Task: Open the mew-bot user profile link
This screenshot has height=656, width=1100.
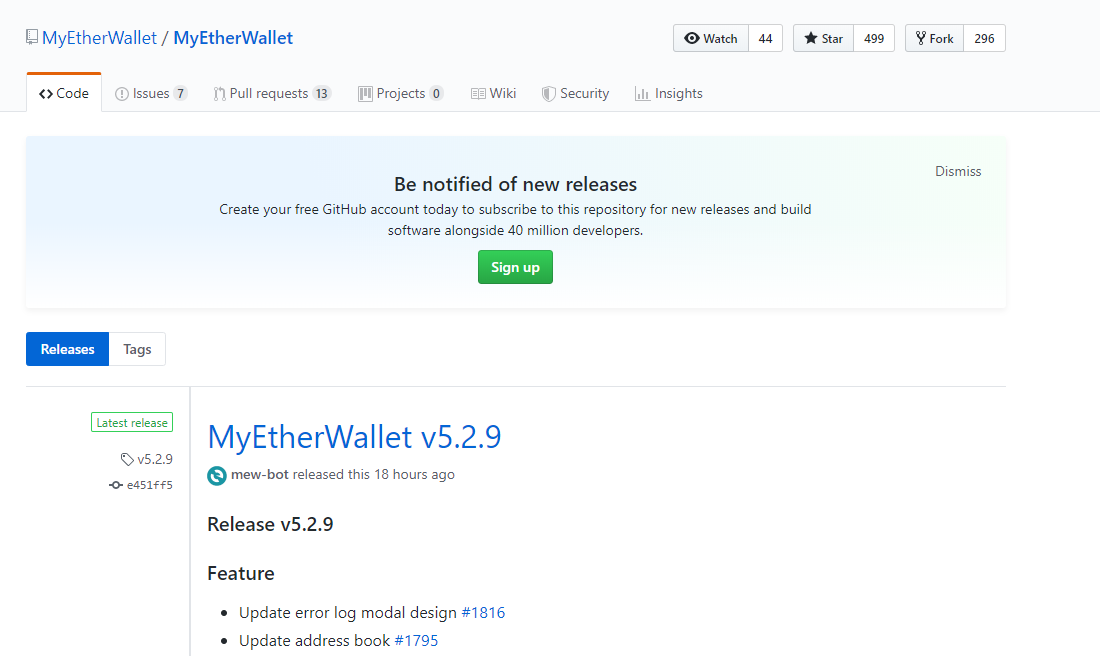Action: click(x=260, y=474)
